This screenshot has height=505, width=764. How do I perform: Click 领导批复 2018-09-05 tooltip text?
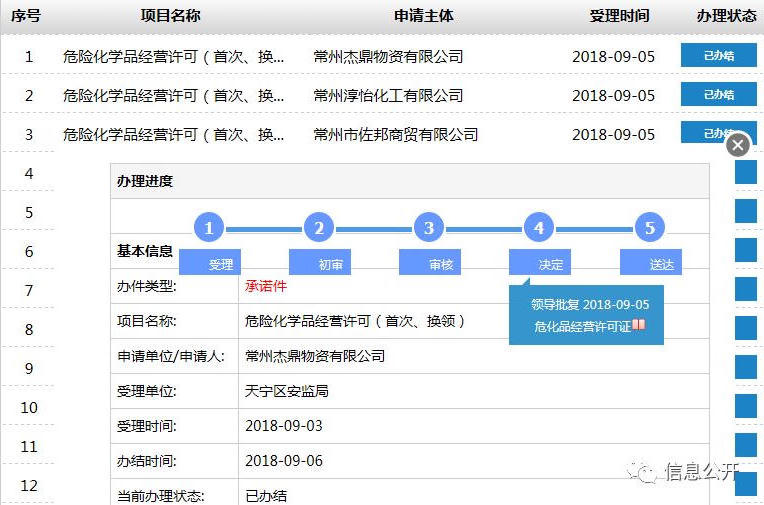[x=590, y=305]
